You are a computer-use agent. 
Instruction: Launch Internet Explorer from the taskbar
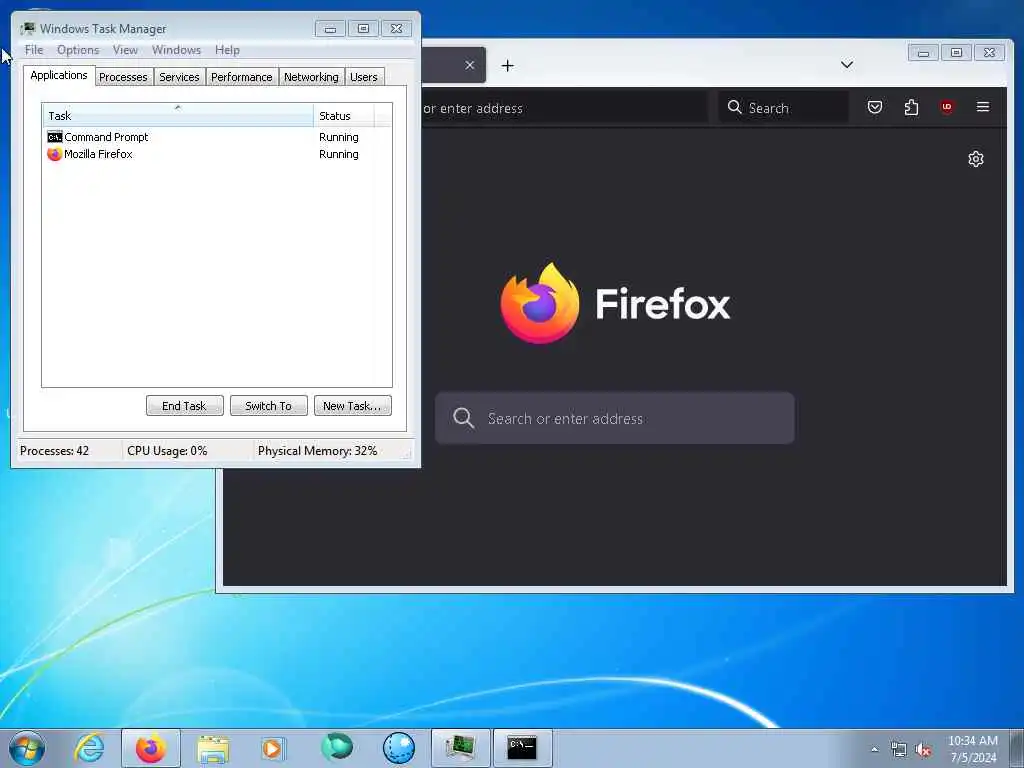point(89,748)
